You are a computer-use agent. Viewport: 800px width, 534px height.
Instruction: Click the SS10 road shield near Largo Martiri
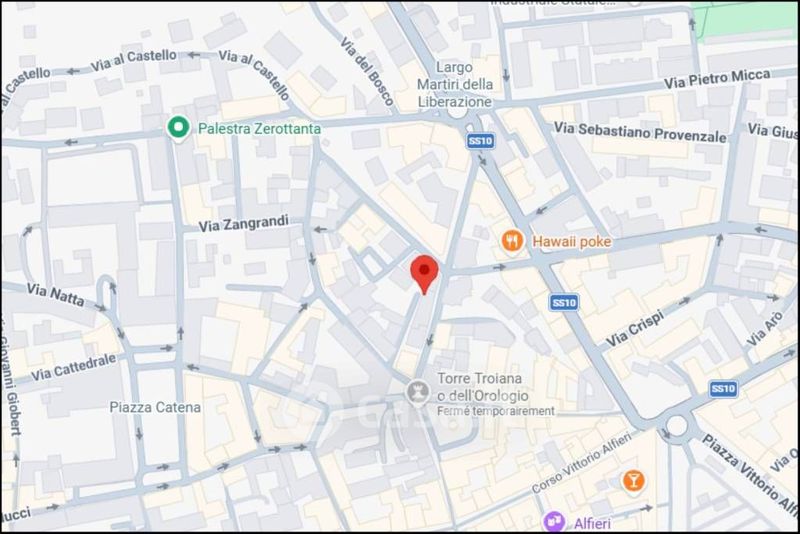(x=481, y=141)
